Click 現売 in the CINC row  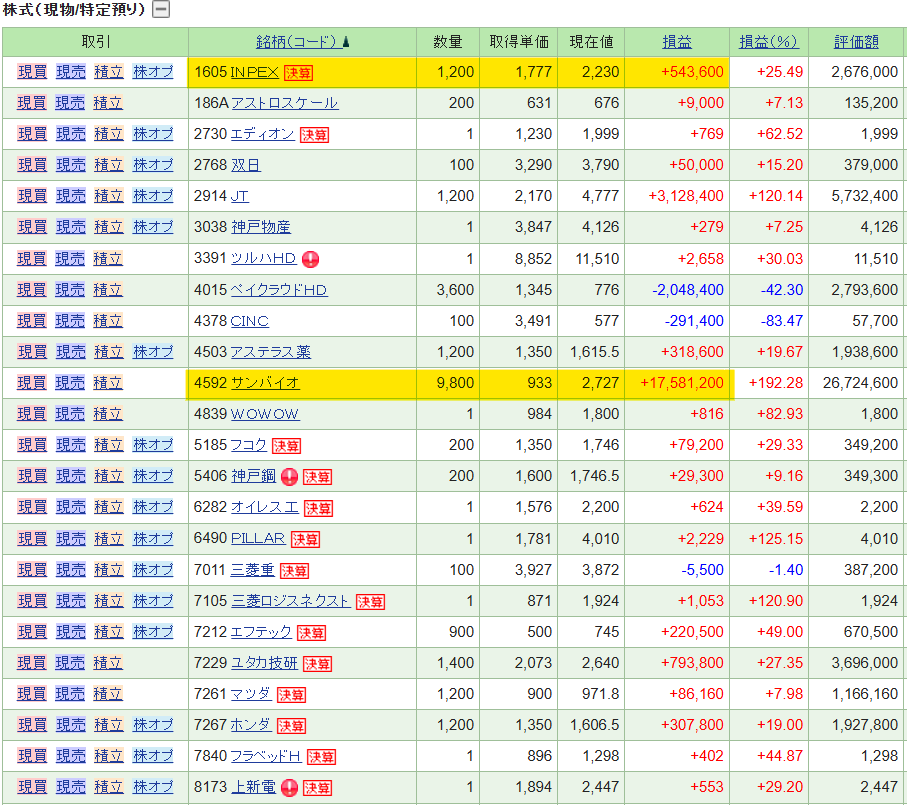pos(70,321)
